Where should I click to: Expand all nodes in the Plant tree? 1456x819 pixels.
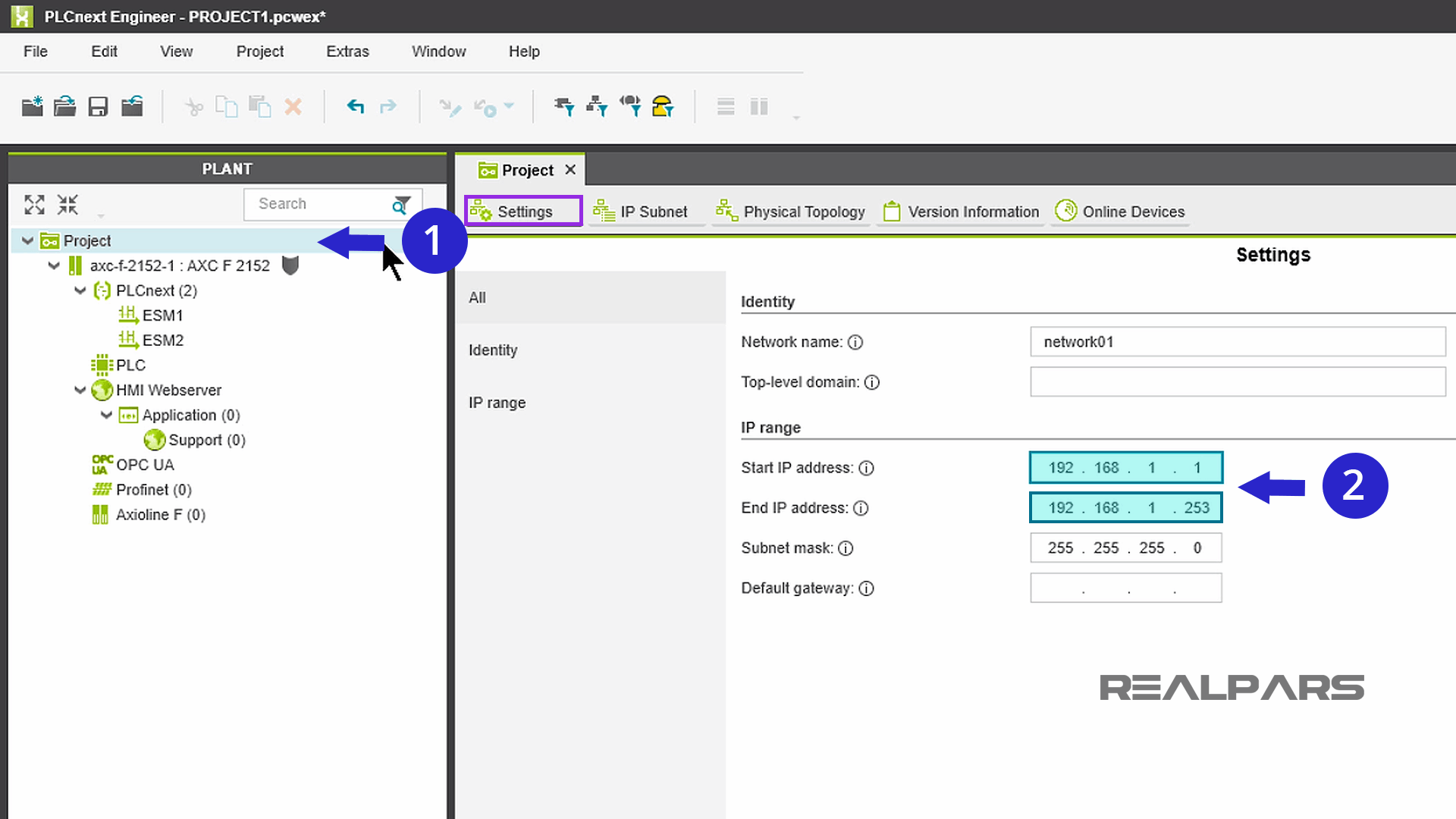(x=33, y=204)
